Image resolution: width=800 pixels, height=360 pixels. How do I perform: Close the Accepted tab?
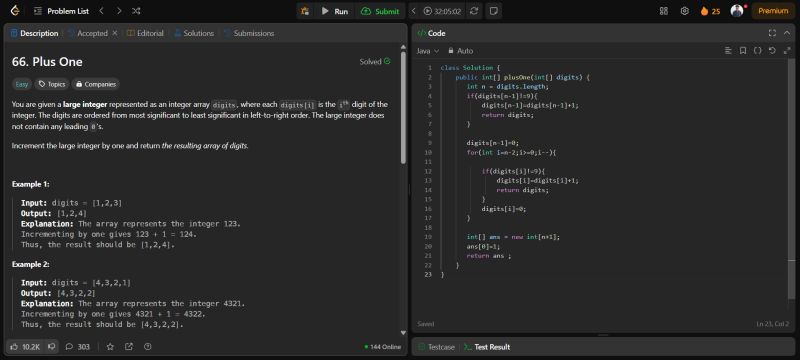pyautogui.click(x=115, y=33)
